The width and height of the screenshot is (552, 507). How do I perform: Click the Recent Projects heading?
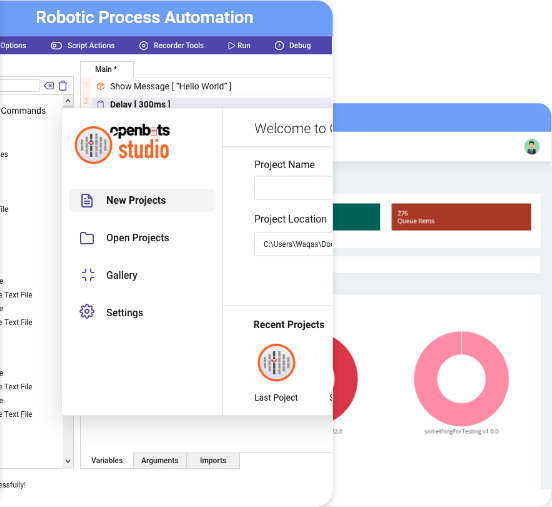[x=289, y=325]
